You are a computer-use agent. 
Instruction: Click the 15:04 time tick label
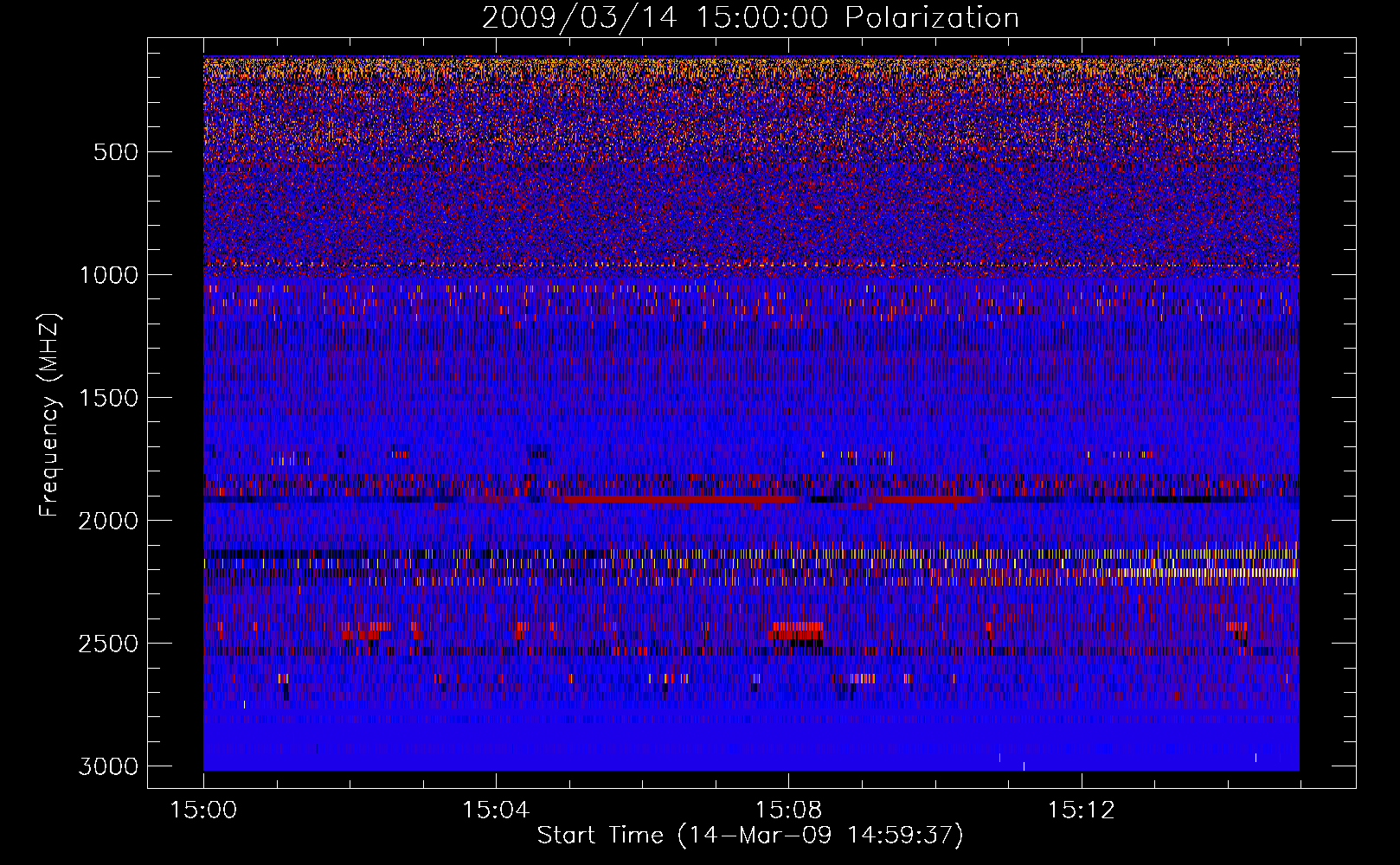pos(496,811)
